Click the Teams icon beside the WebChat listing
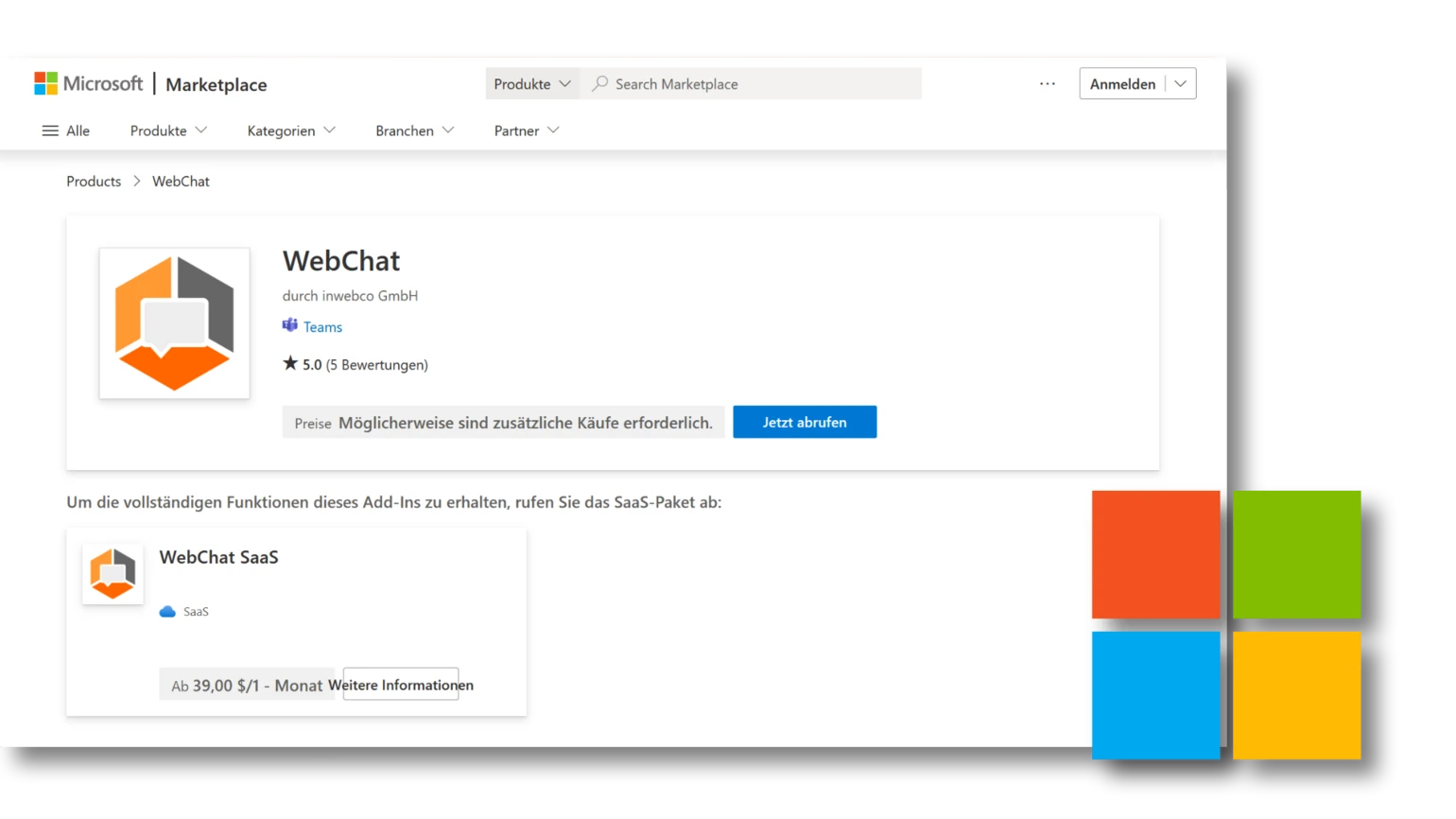1456x819 pixels. coord(289,325)
